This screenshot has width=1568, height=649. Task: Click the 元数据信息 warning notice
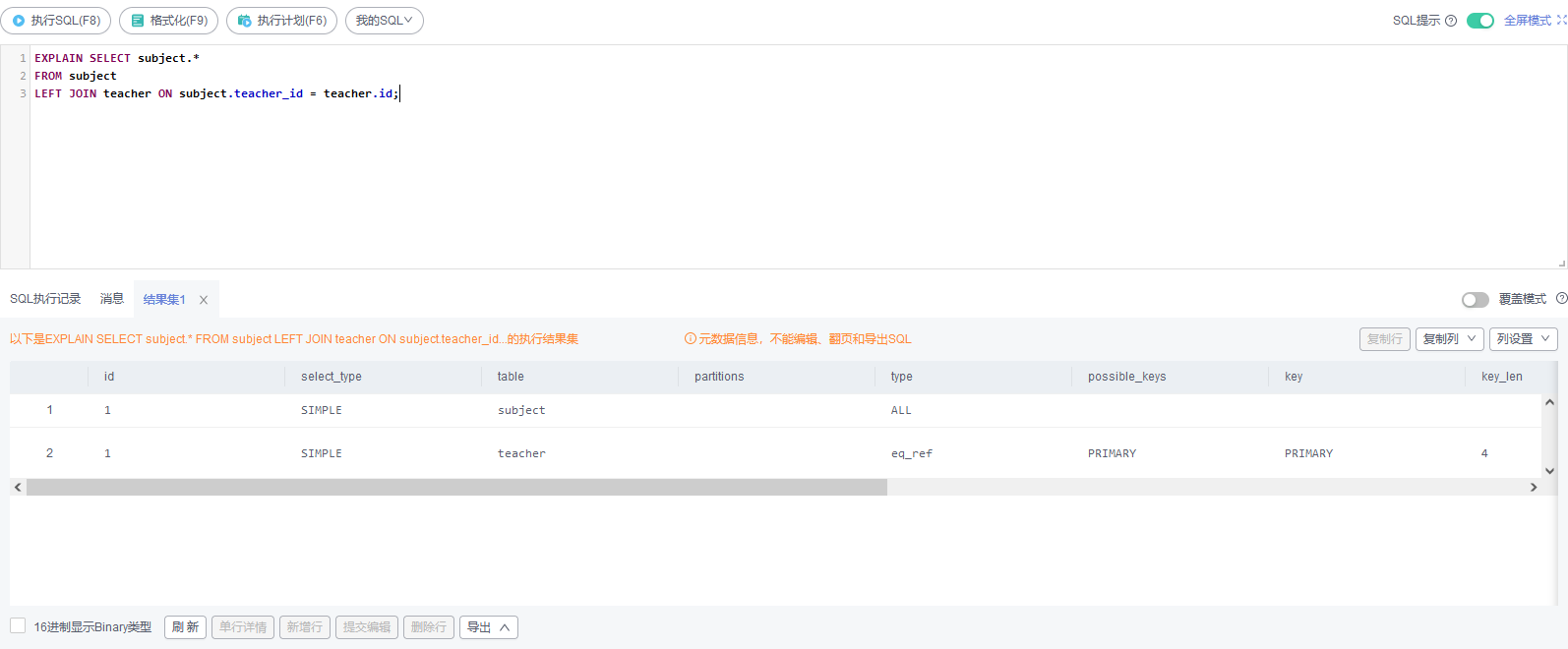[x=798, y=339]
